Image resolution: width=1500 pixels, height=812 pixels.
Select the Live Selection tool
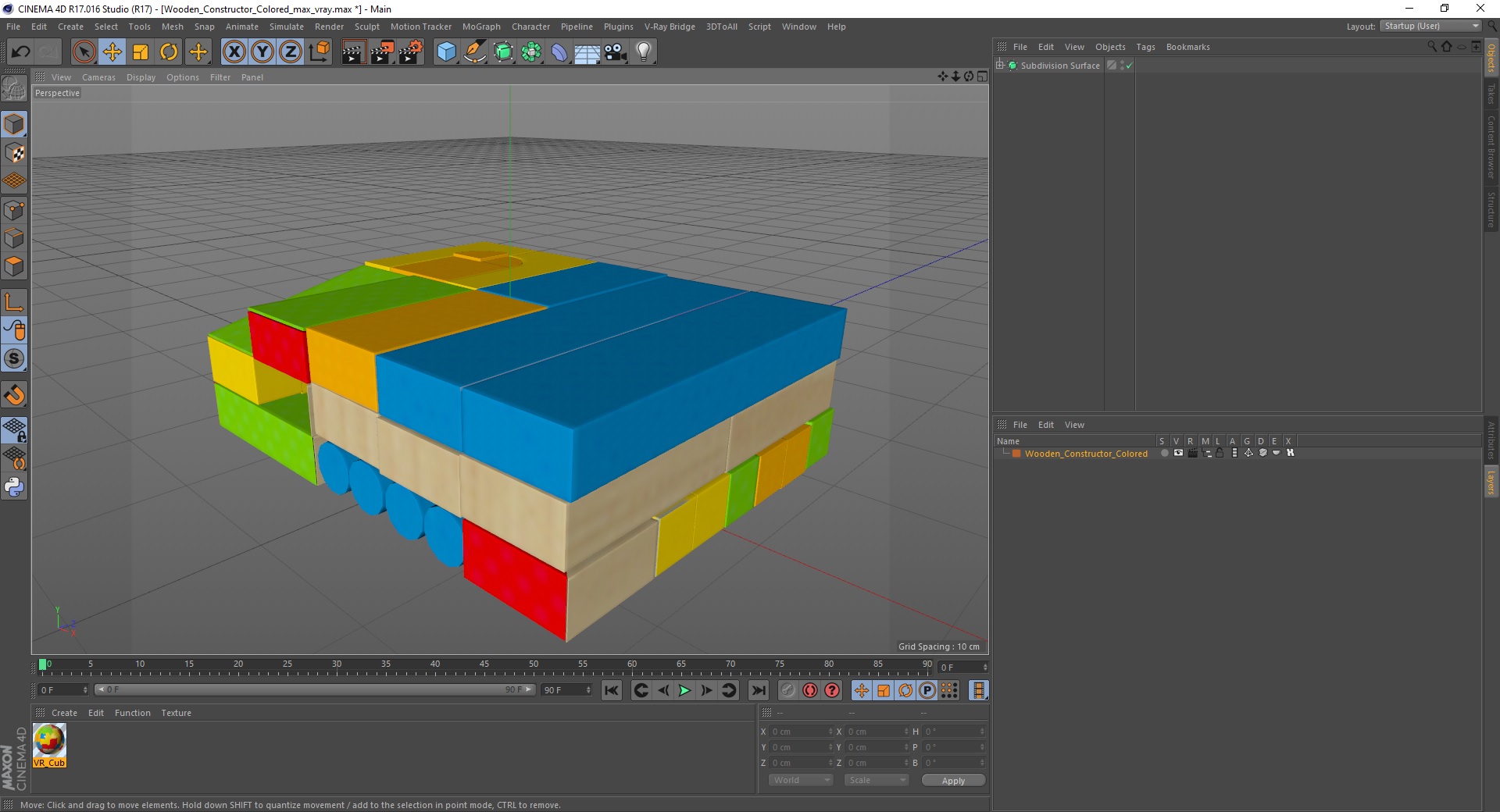click(x=84, y=52)
